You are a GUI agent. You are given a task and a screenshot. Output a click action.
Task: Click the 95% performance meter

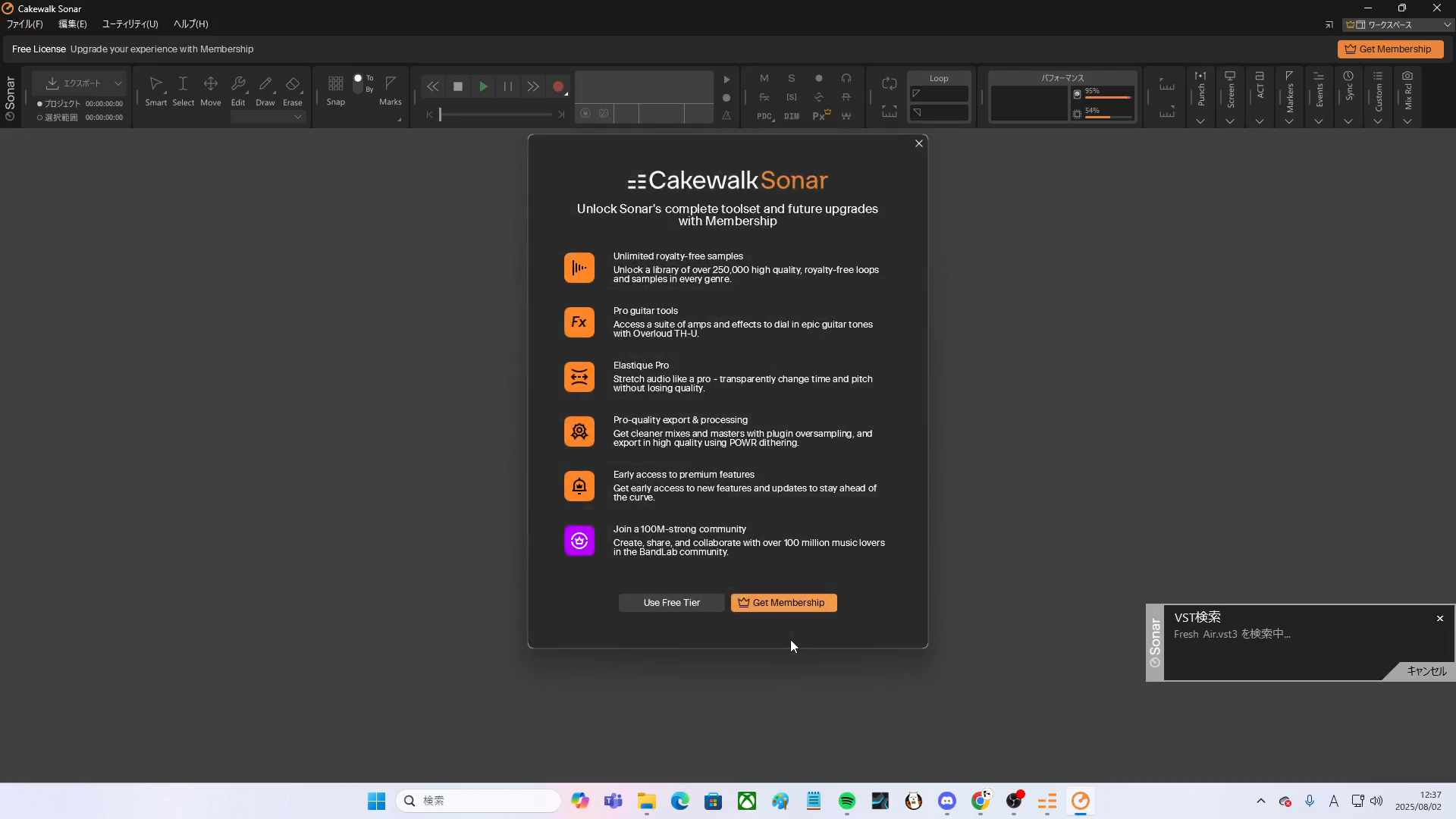pos(1103,93)
